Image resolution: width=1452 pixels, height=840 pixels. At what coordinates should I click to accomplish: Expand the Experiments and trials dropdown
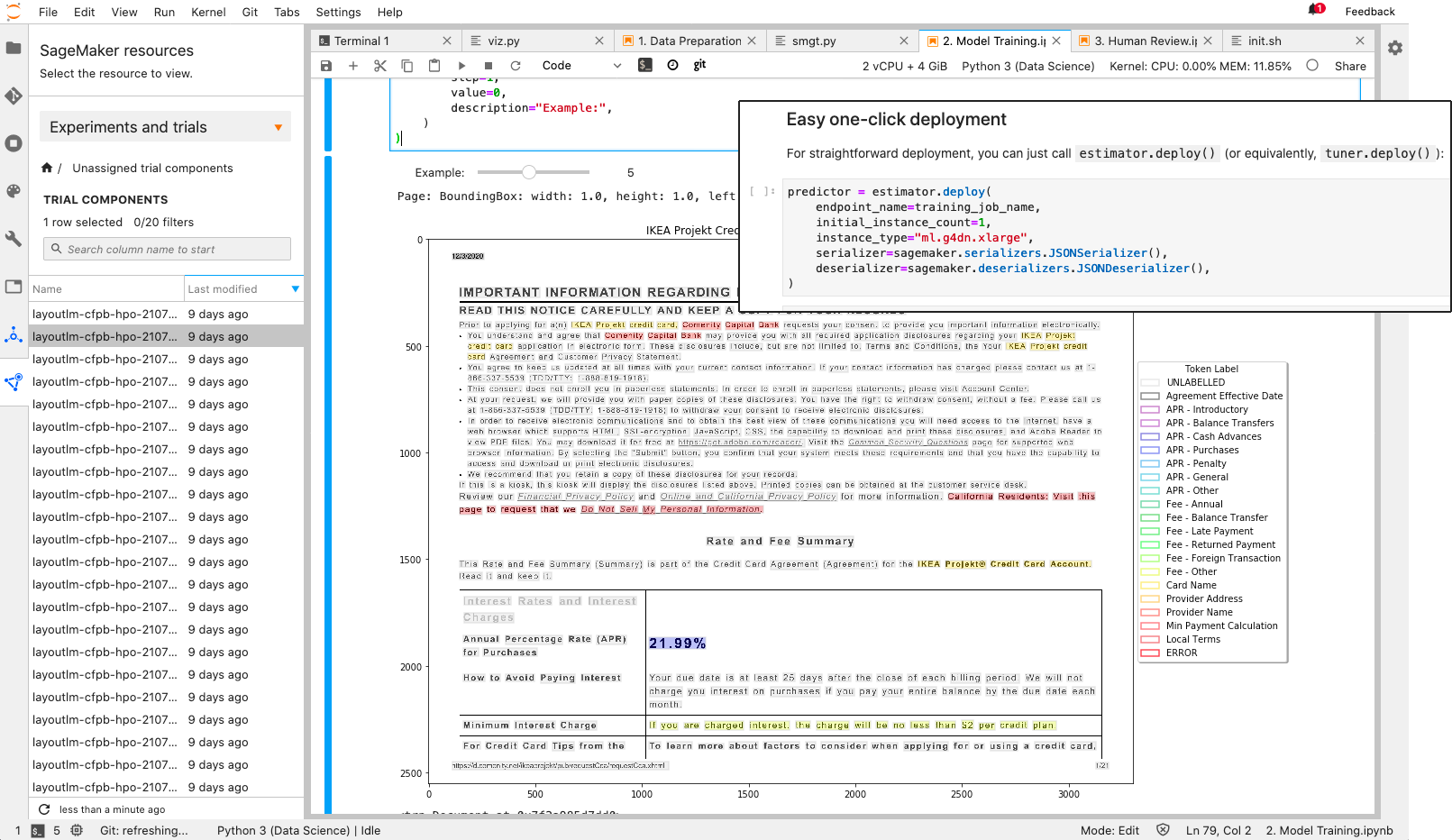[x=166, y=127]
